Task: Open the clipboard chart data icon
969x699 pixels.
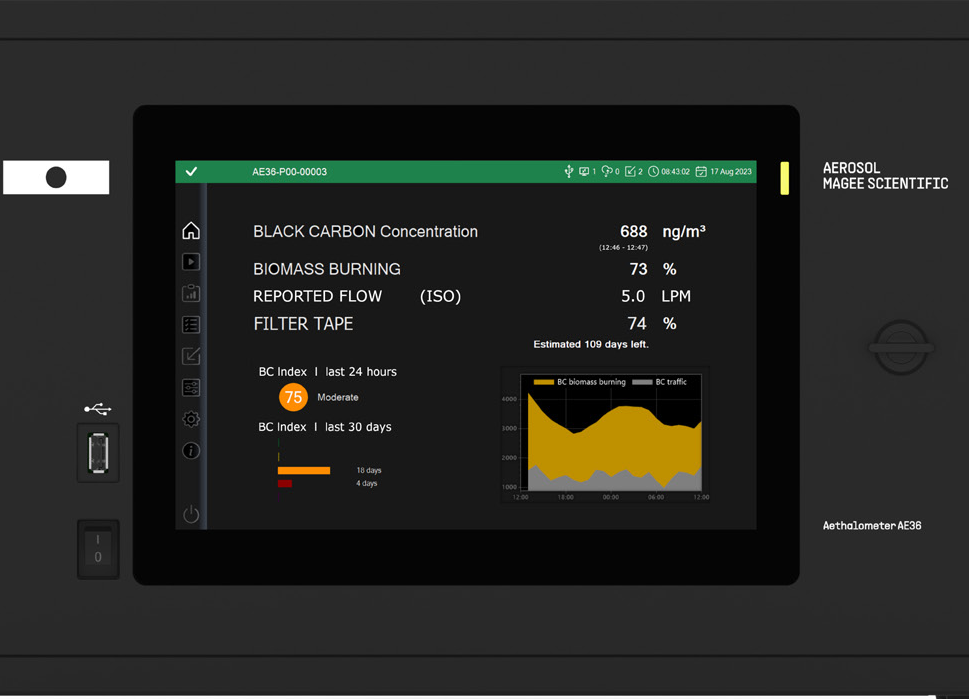Action: tap(191, 293)
